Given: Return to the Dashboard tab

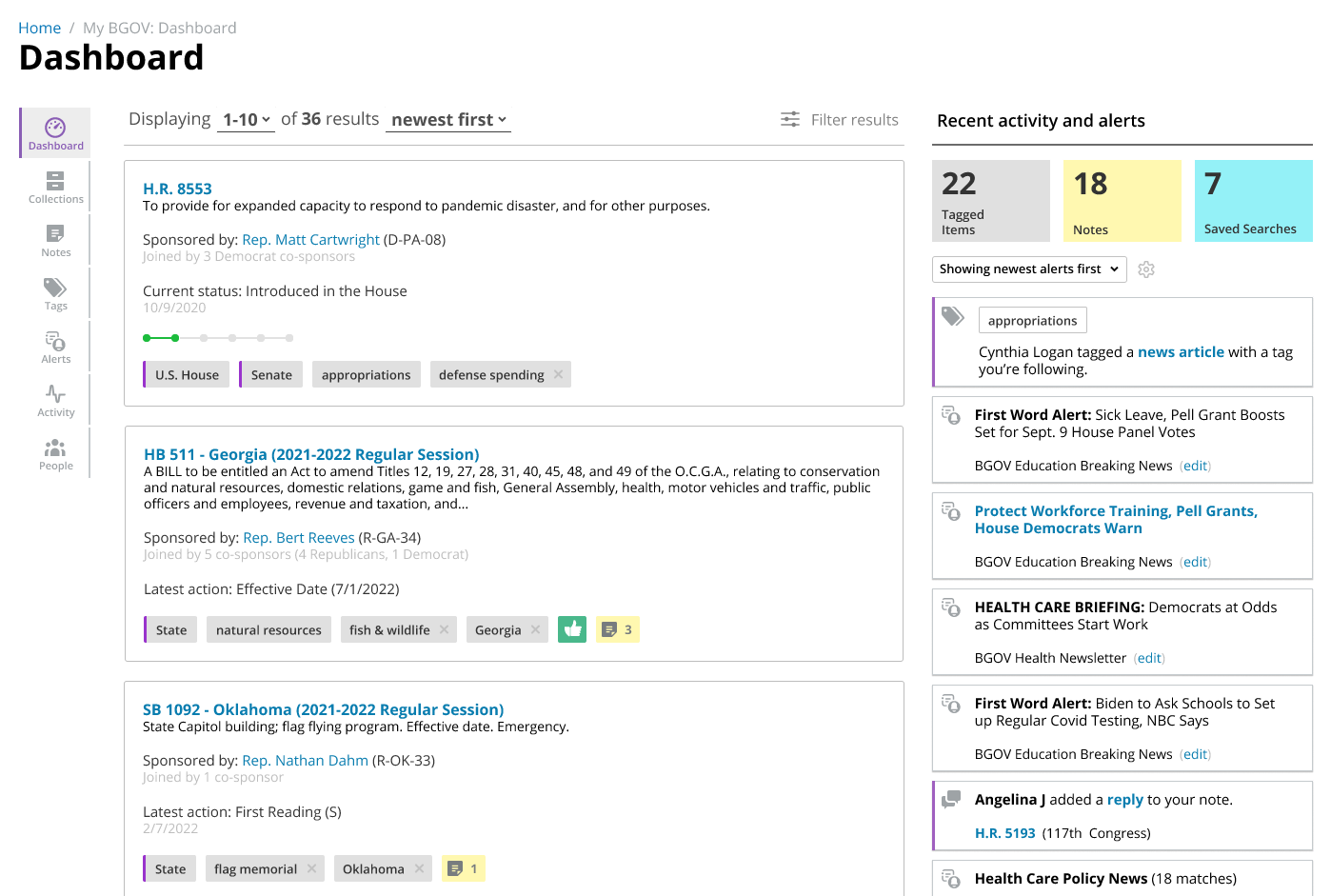Looking at the screenshot, I should (54, 132).
